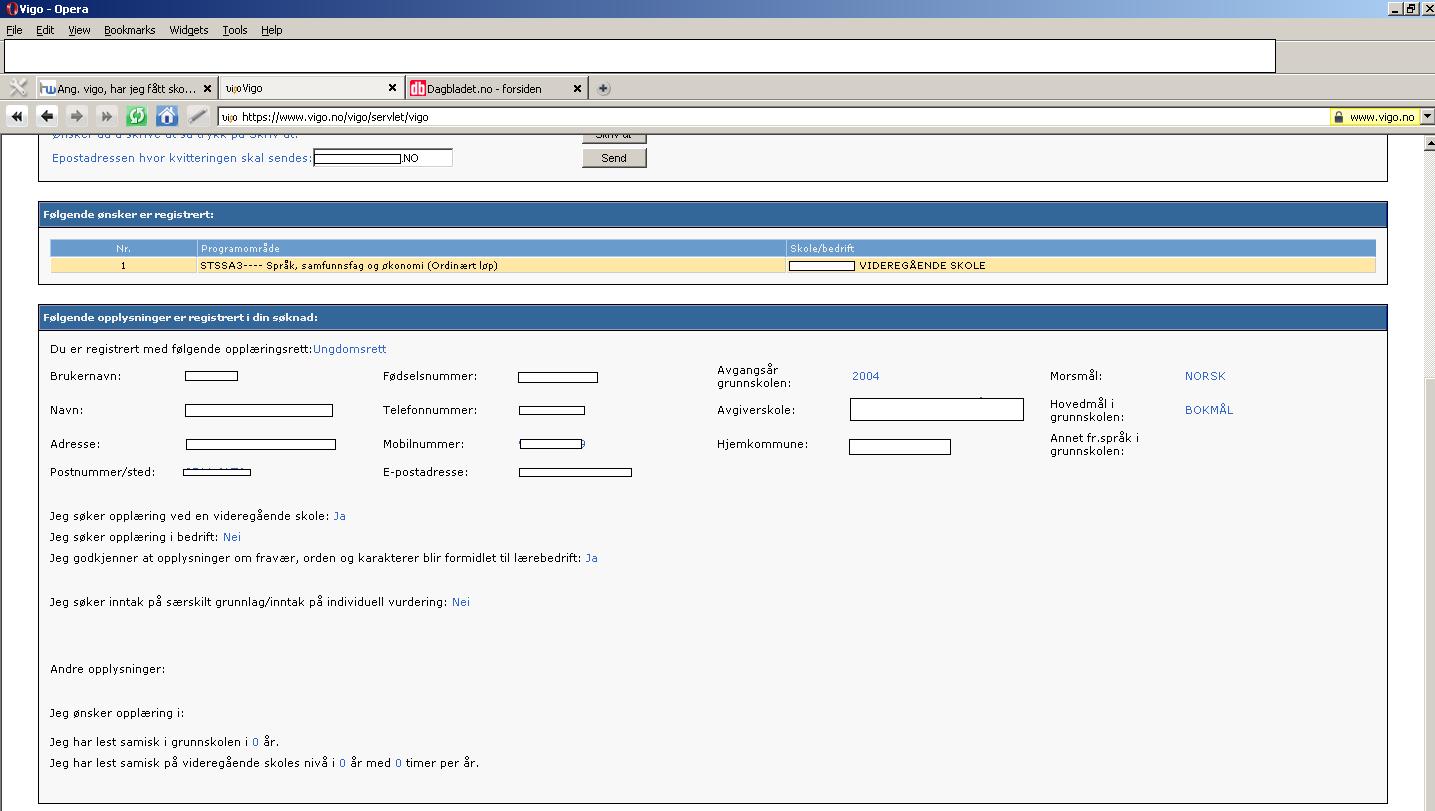This screenshot has width=1435, height=811.
Task: Open the Opera panels wrench icon
Action: tap(17, 88)
